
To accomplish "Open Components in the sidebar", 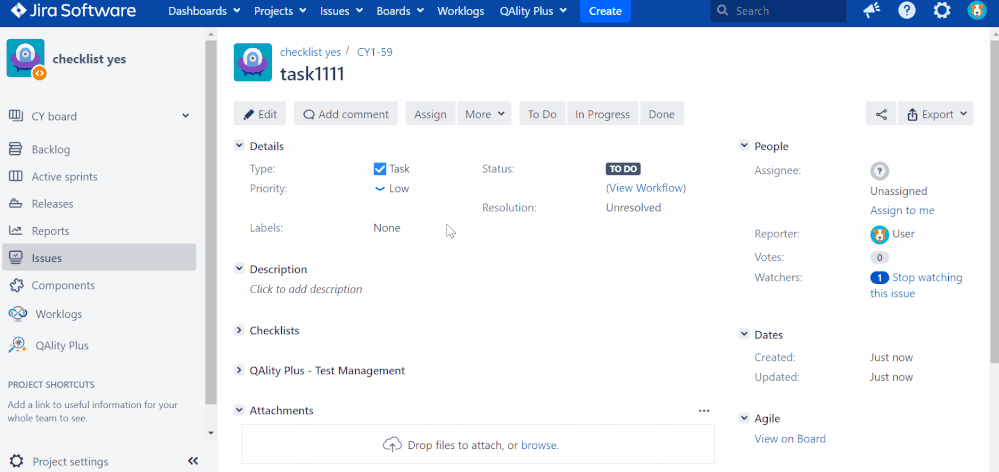I will pos(63,285).
